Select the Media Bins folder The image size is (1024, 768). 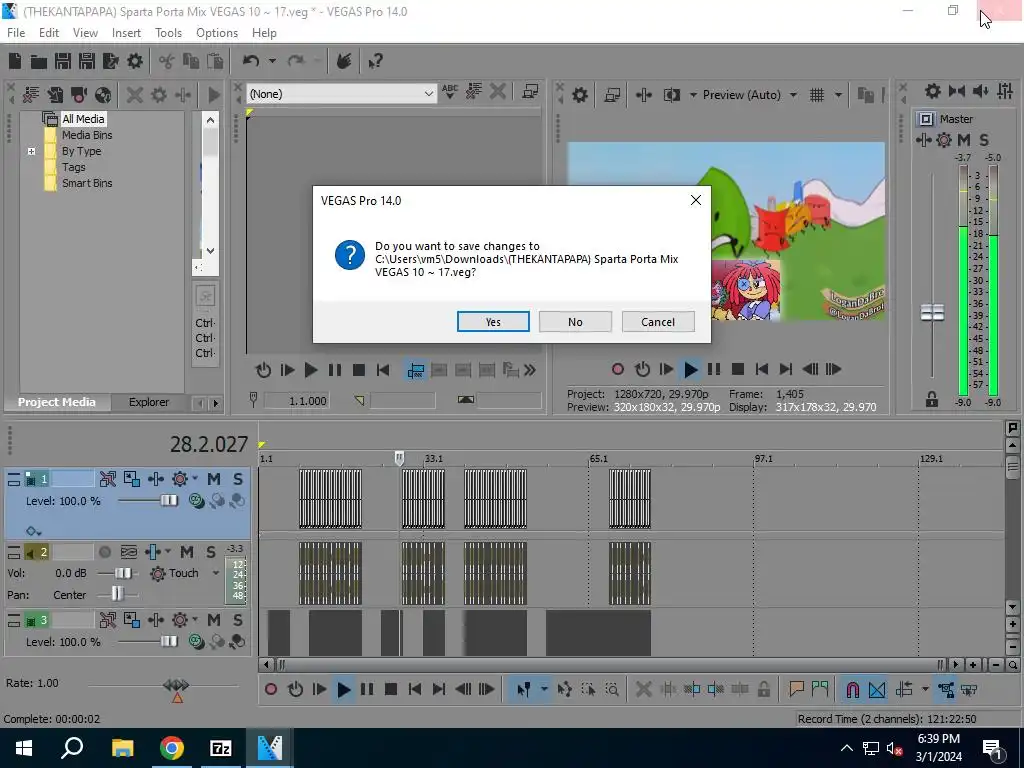click(x=87, y=135)
